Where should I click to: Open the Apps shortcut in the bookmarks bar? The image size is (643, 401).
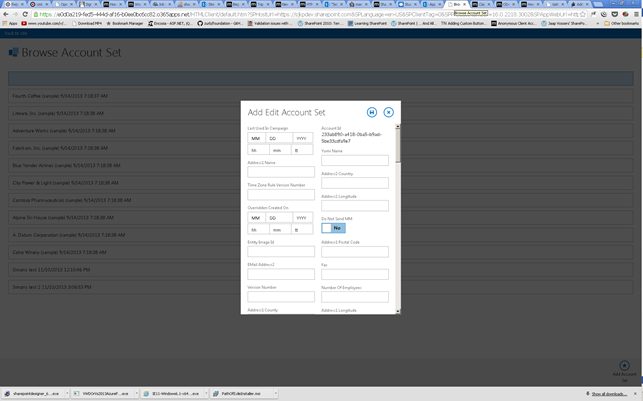tap(10, 22)
